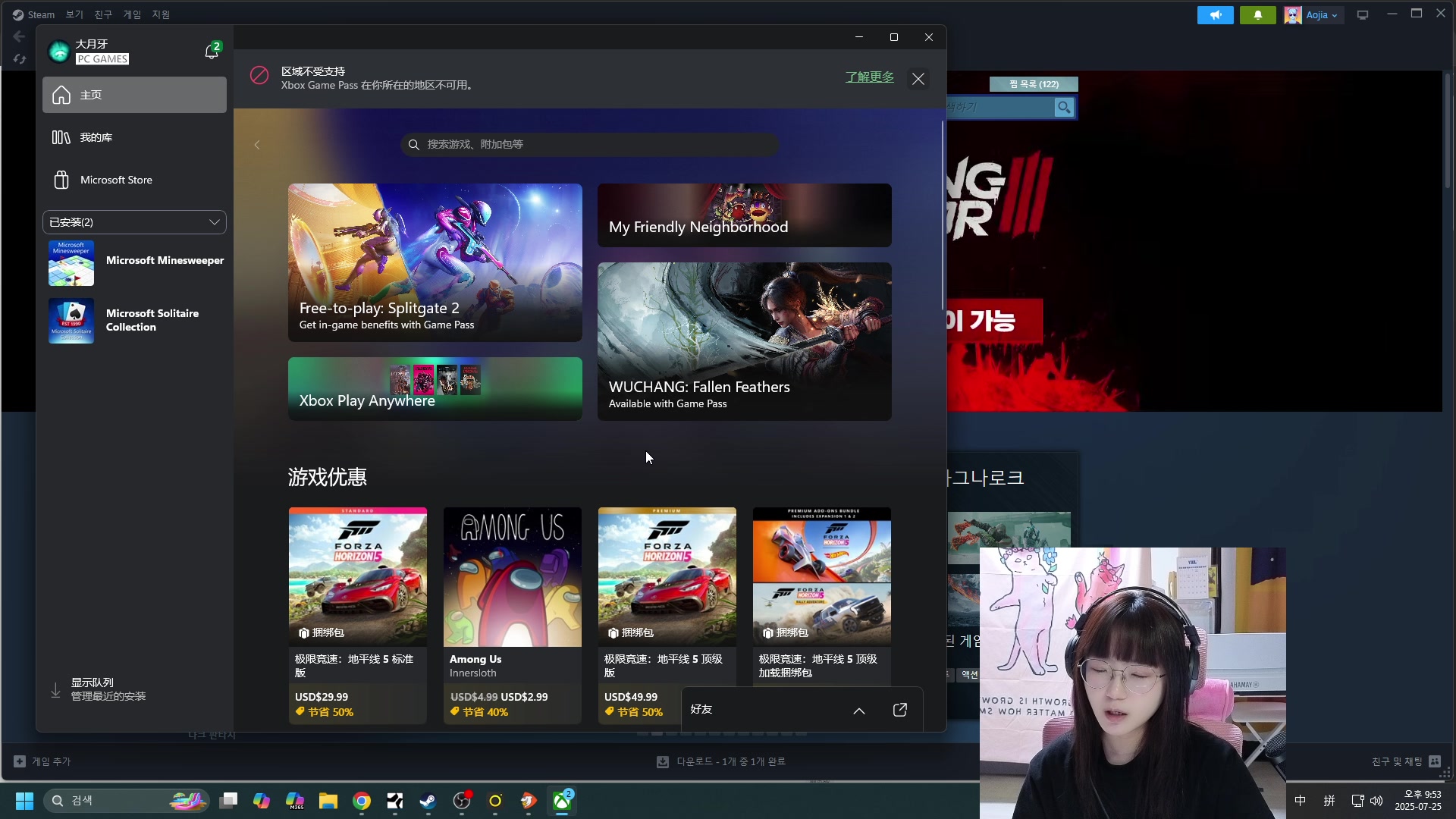Open Xbox Play Anywhere banner
Viewport: 1456px width, 819px height.
(x=435, y=388)
